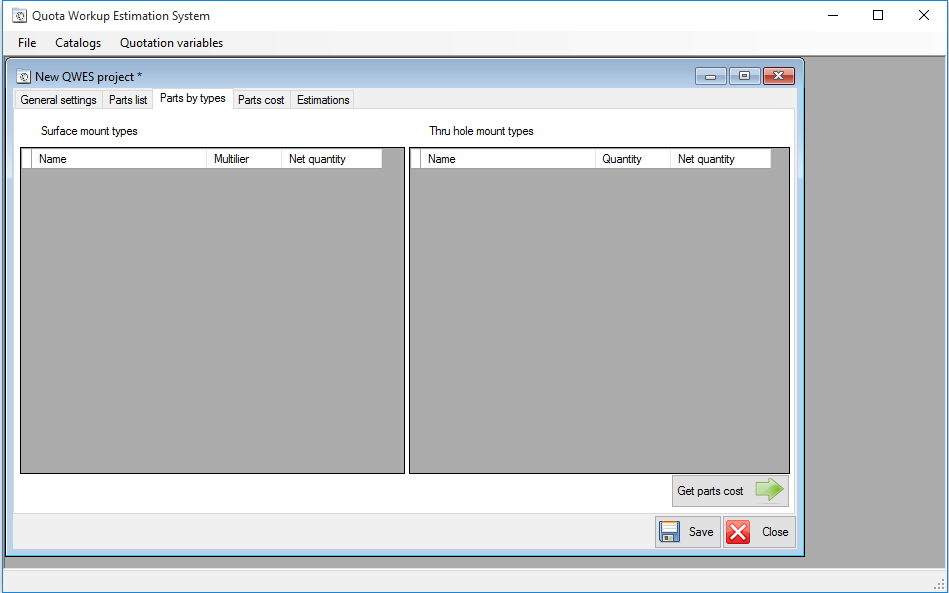The width and height of the screenshot is (949, 593).
Task: Open the File menu
Action: [x=27, y=43]
